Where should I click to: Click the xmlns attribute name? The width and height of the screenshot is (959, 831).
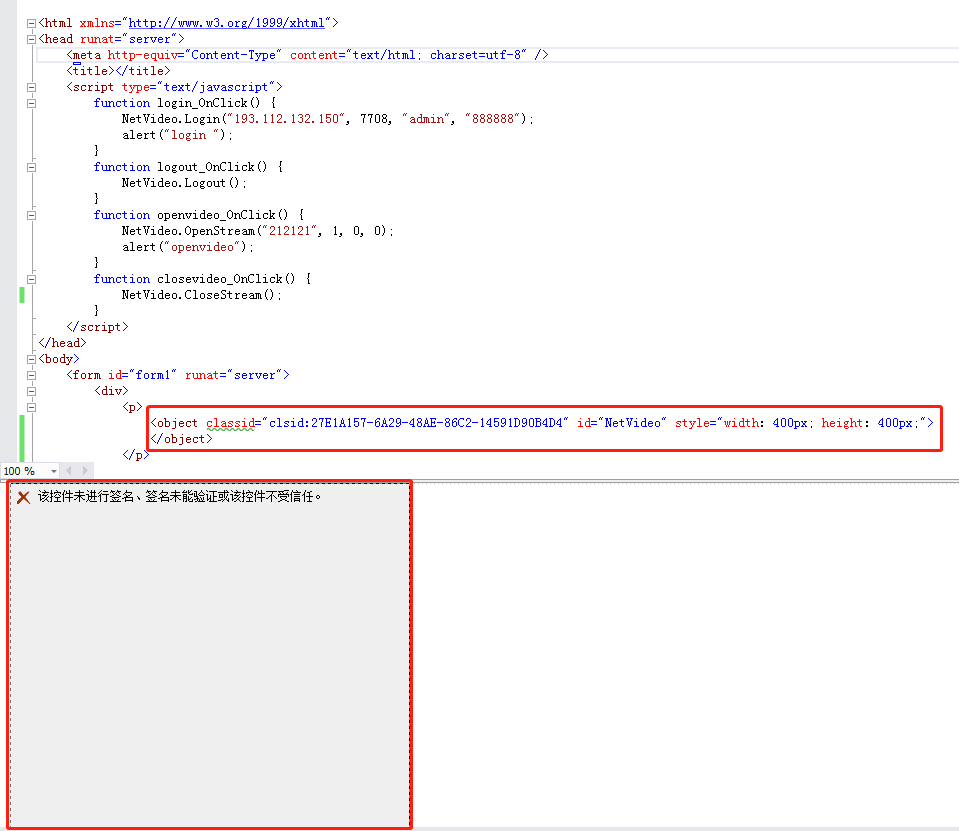[97, 23]
